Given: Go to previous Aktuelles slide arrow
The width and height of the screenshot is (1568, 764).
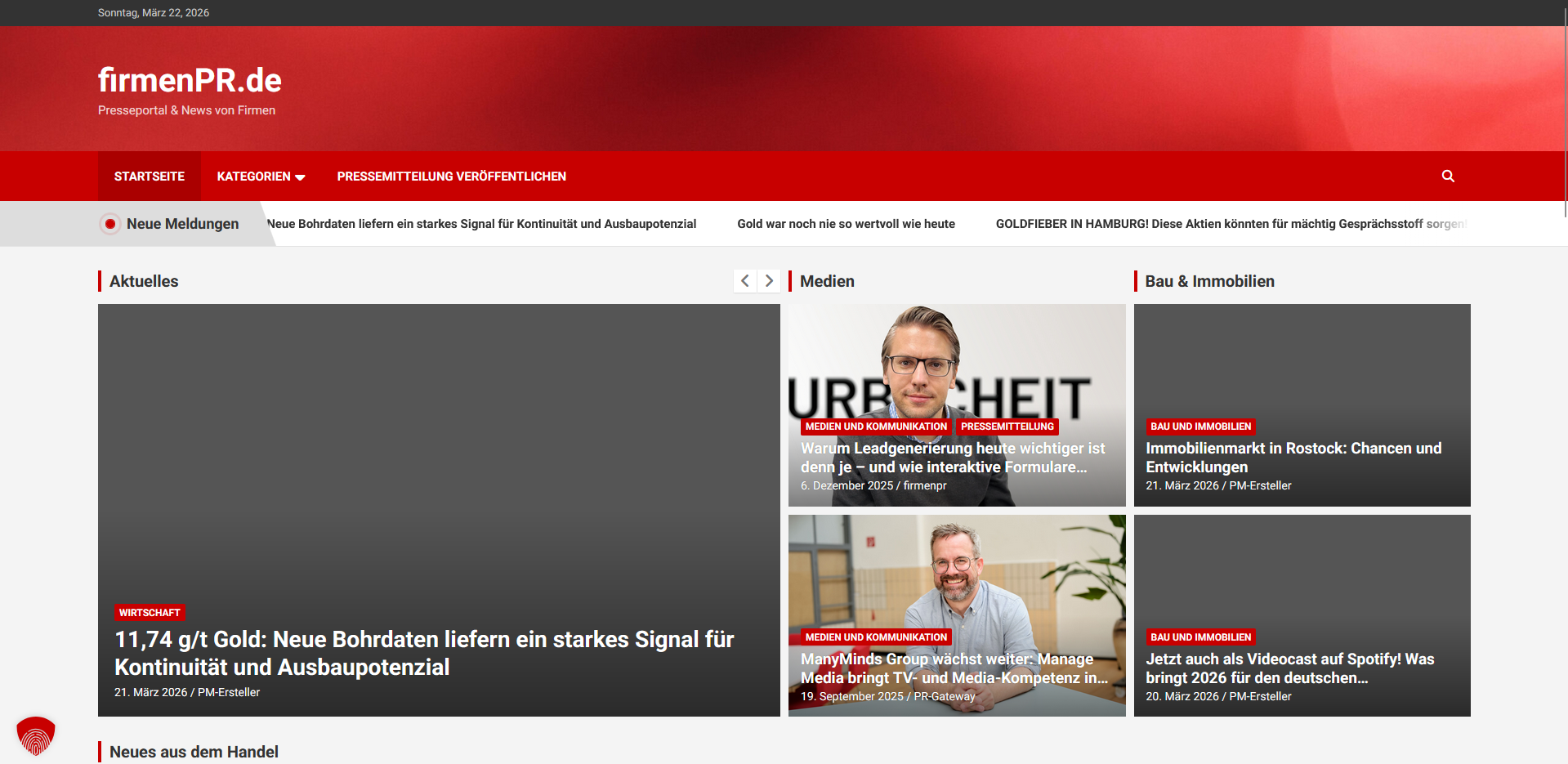Looking at the screenshot, I should (x=744, y=281).
